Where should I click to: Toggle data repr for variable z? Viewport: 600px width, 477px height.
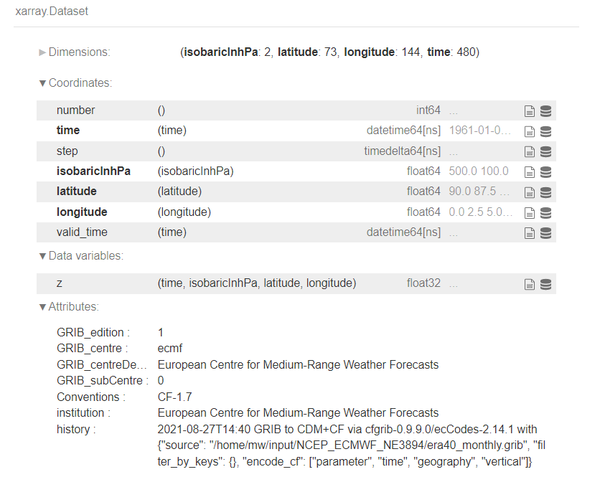[x=546, y=284]
